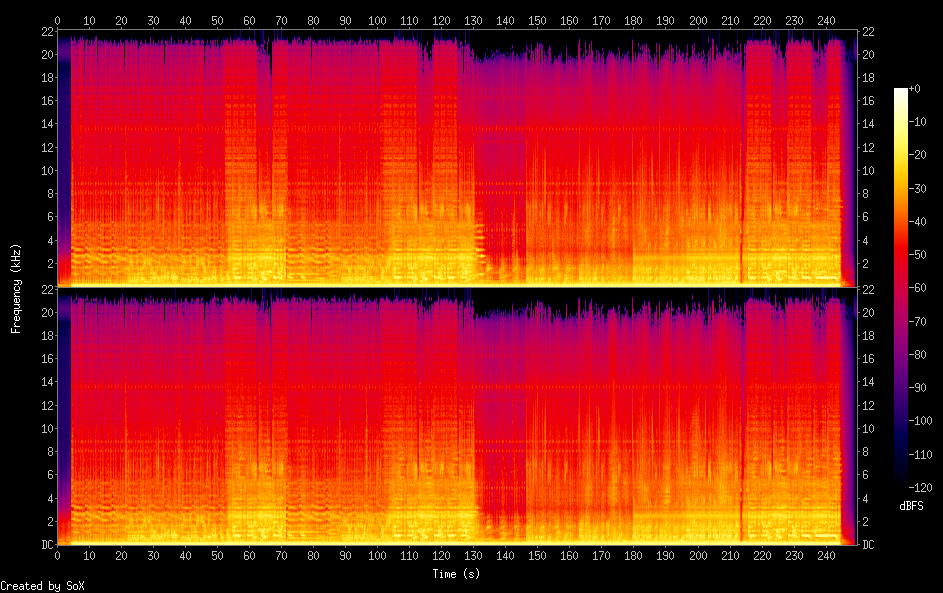
Task: Click the "Time (s)" axis title
Action: click(x=457, y=574)
